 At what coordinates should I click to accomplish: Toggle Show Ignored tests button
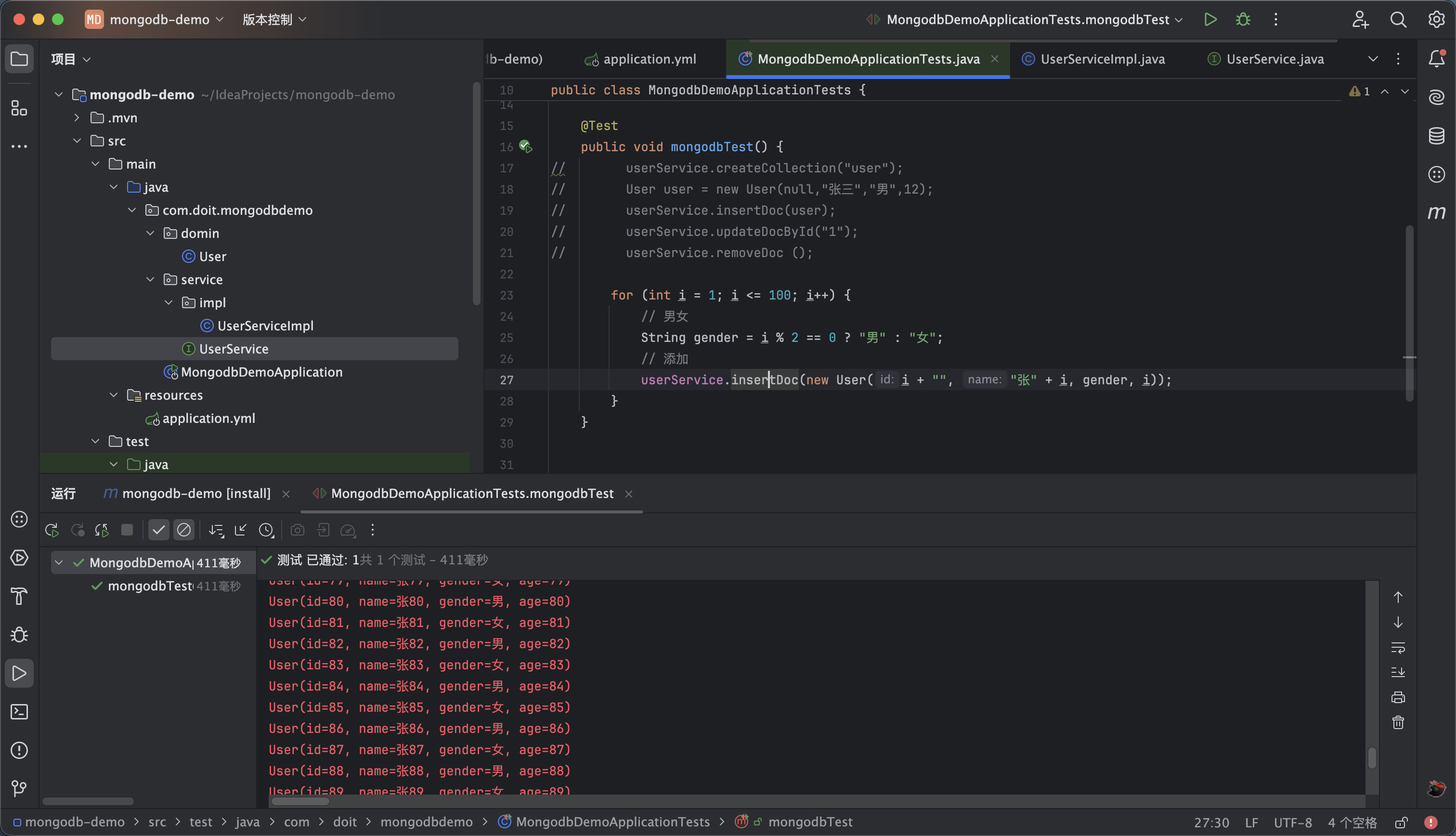(183, 530)
